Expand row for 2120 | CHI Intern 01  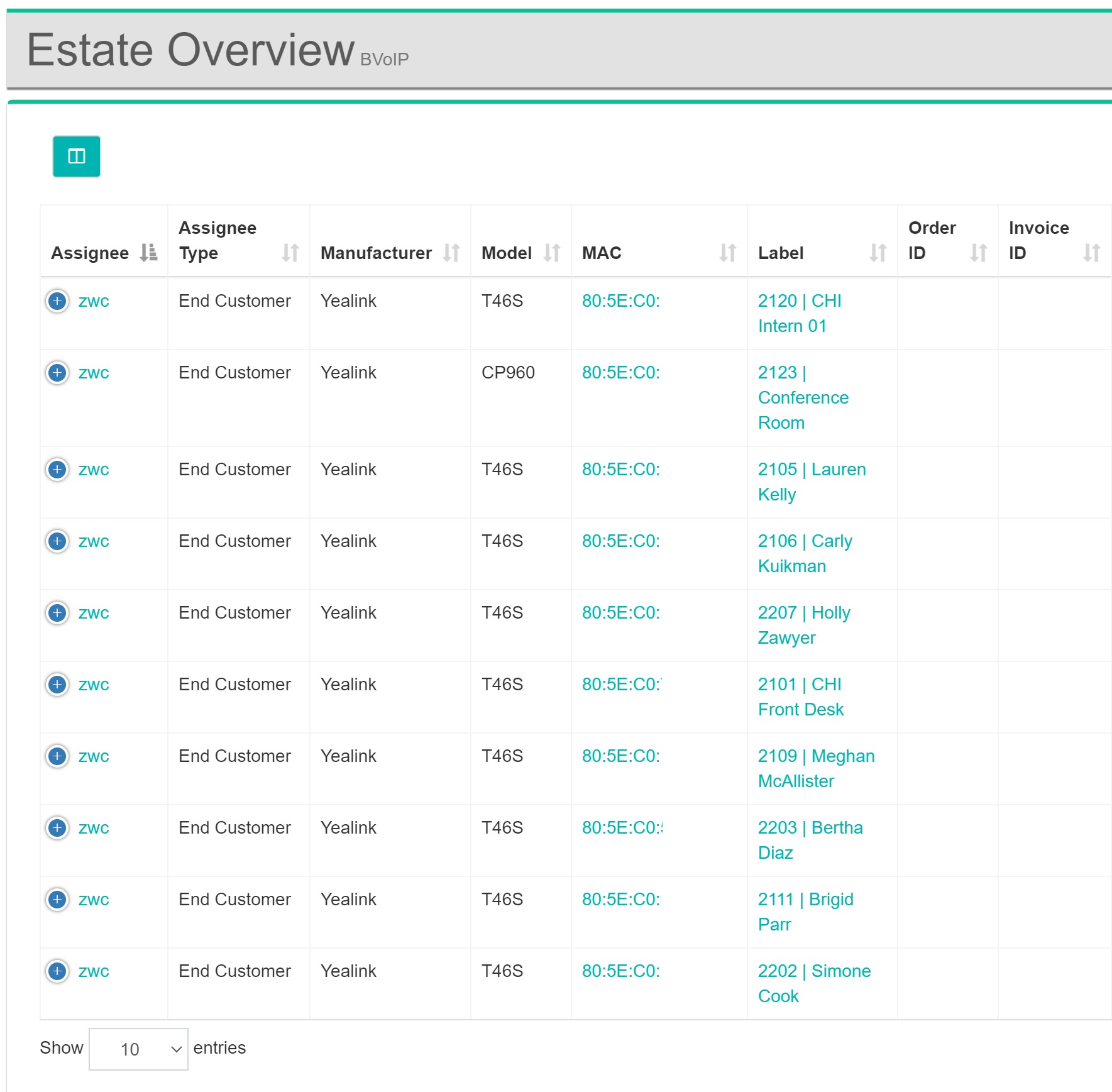[57, 301]
